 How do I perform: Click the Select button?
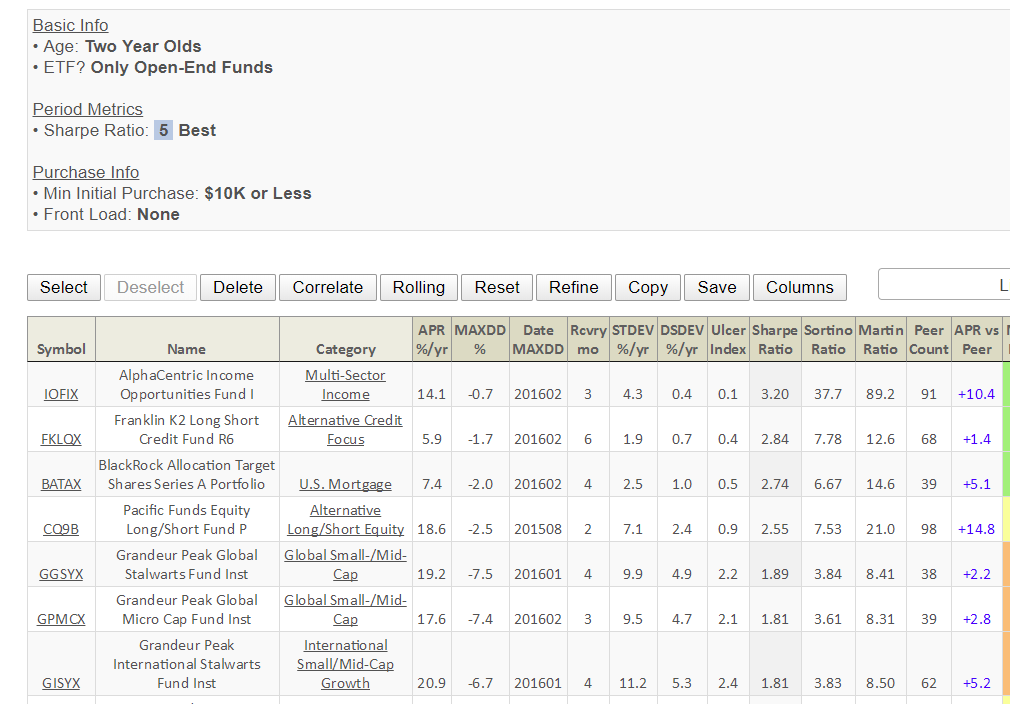(x=63, y=287)
